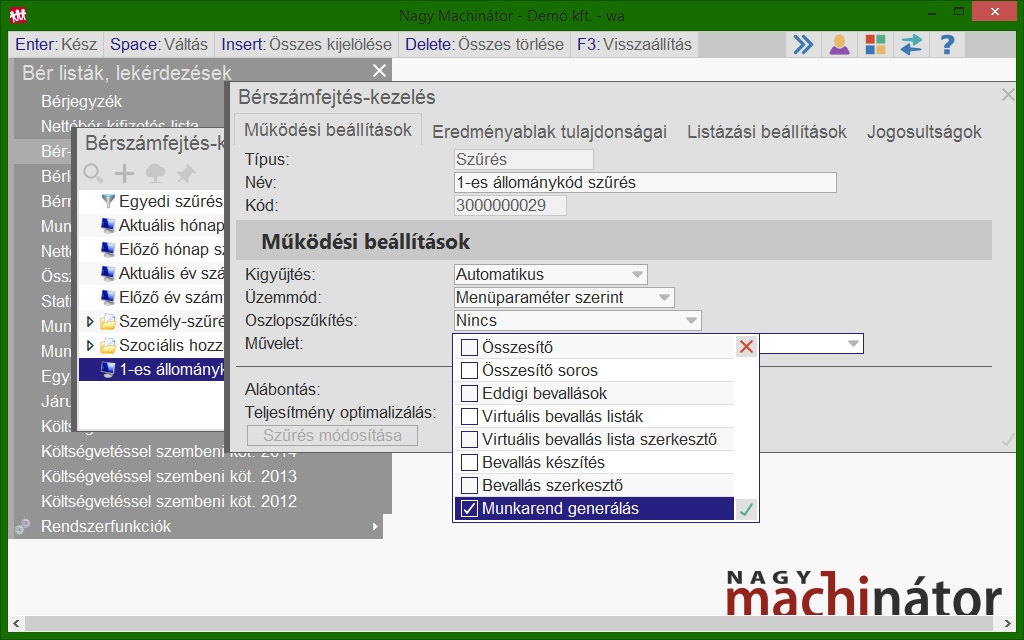Open the Listázási beállítások tab
The height and width of the screenshot is (640, 1024).
tap(767, 132)
